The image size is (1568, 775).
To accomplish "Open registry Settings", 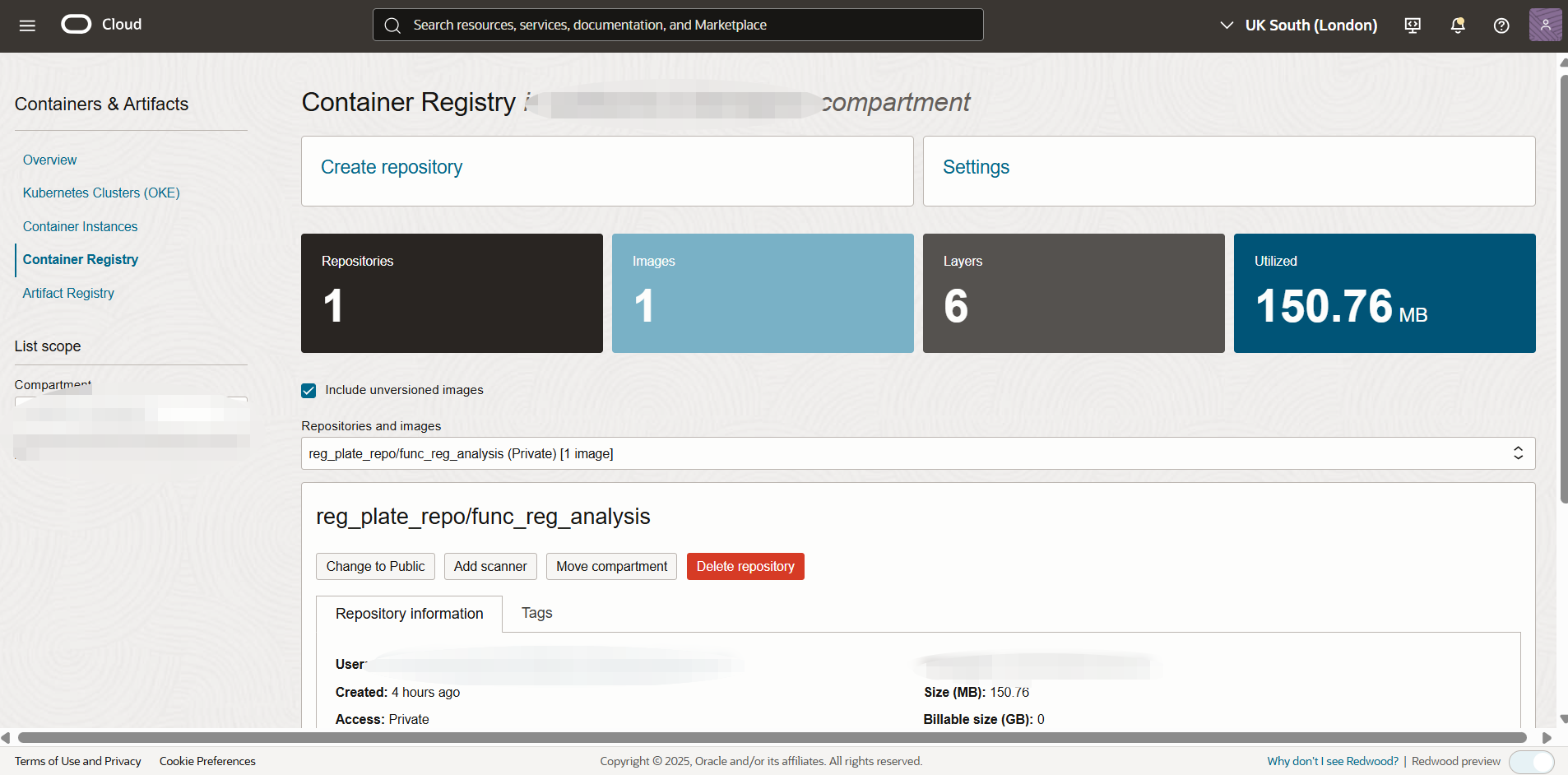I will point(976,167).
